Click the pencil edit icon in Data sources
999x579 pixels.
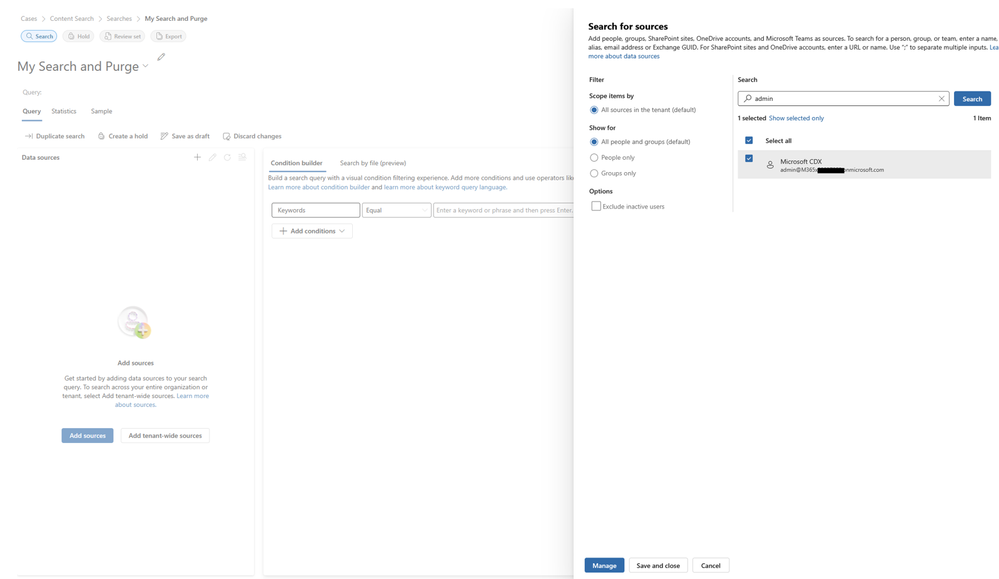point(212,157)
